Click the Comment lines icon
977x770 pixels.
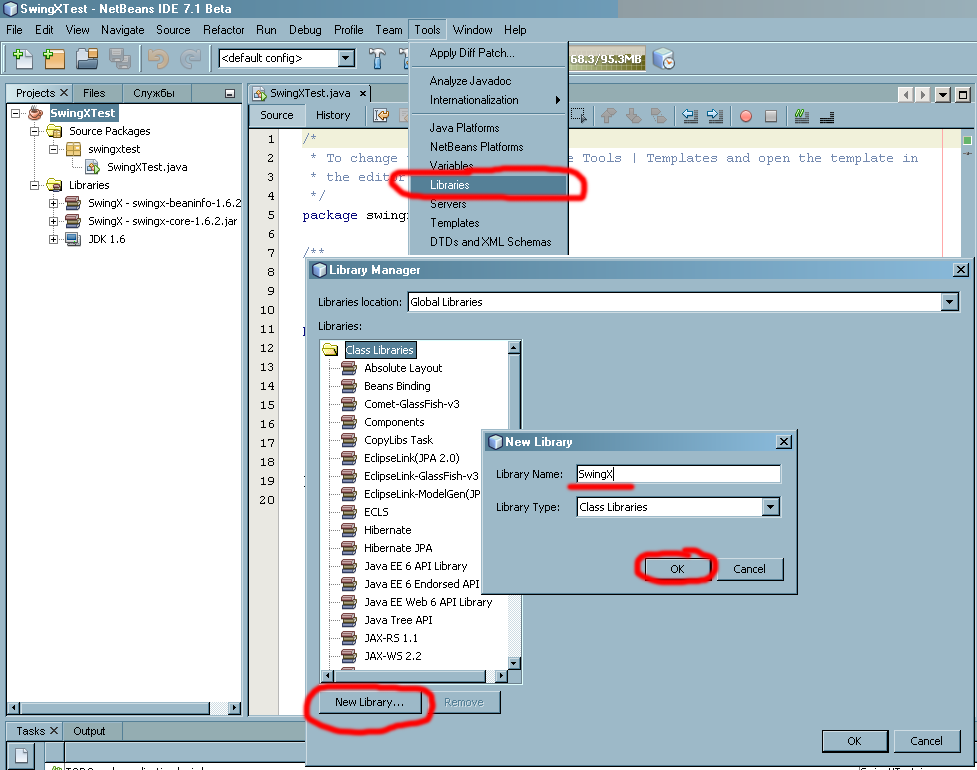coord(802,115)
